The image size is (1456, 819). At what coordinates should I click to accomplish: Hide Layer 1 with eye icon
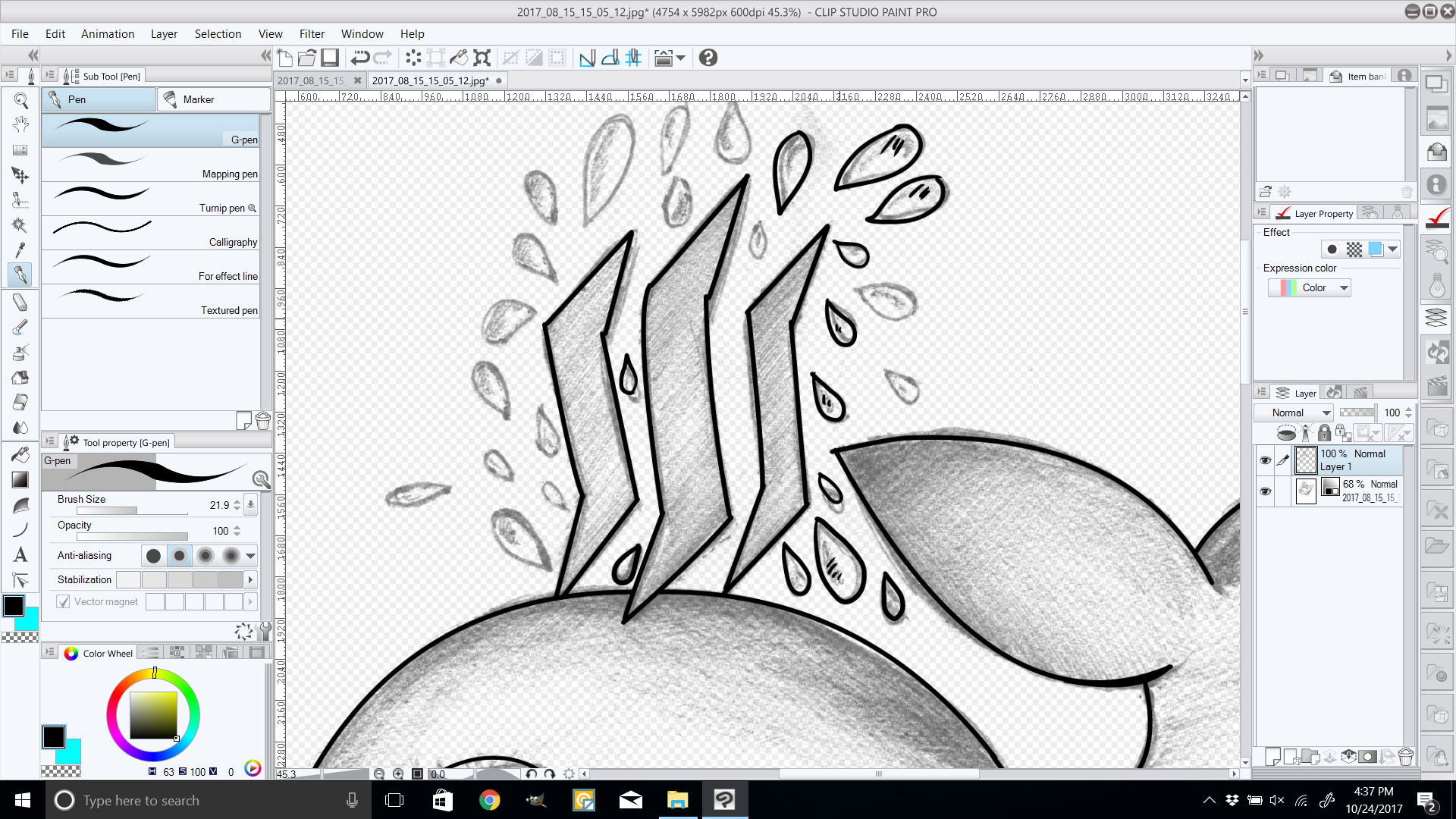(1265, 460)
